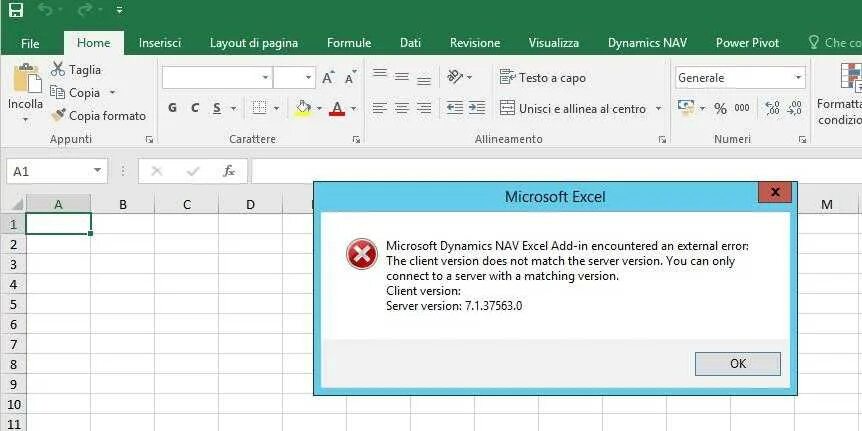Image resolution: width=862 pixels, height=431 pixels.
Task: Open the font color dropdown arrow
Action: coord(353,108)
